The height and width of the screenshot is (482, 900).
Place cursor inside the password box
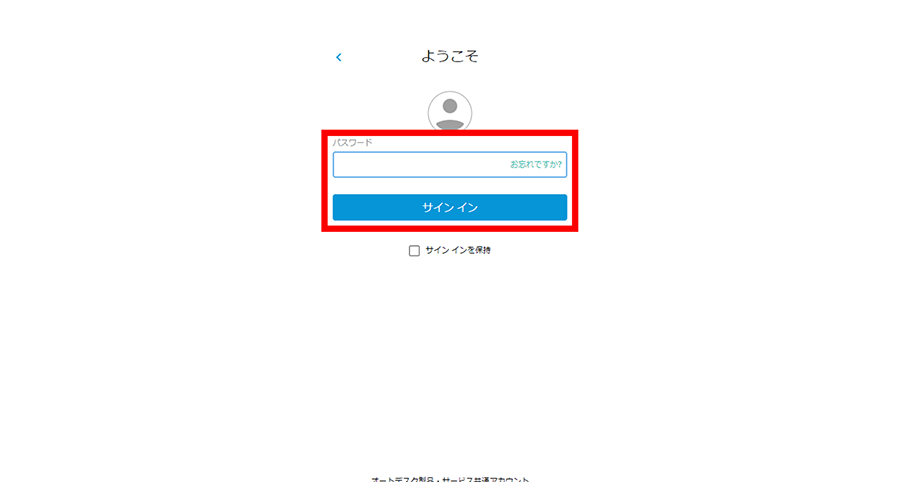tap(450, 165)
